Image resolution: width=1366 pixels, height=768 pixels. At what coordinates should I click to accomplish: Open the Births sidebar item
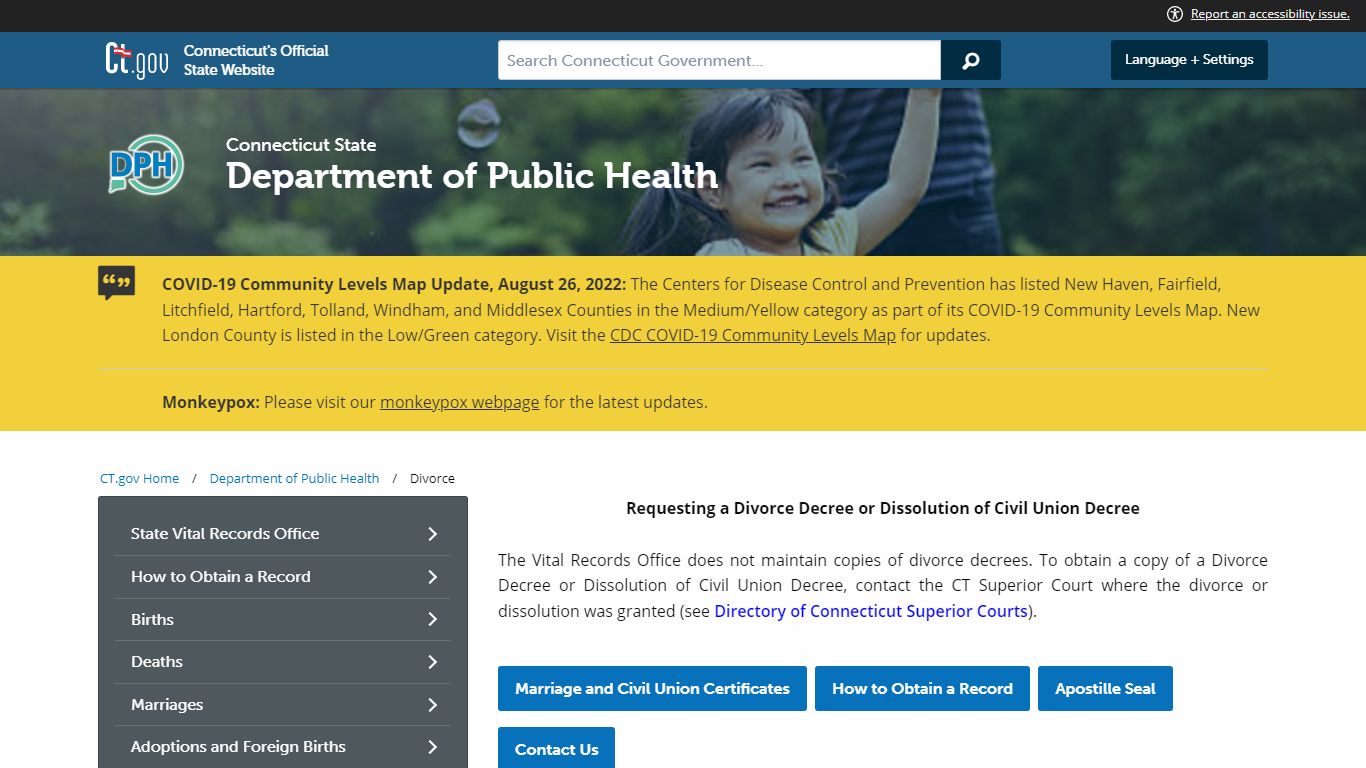click(283, 620)
